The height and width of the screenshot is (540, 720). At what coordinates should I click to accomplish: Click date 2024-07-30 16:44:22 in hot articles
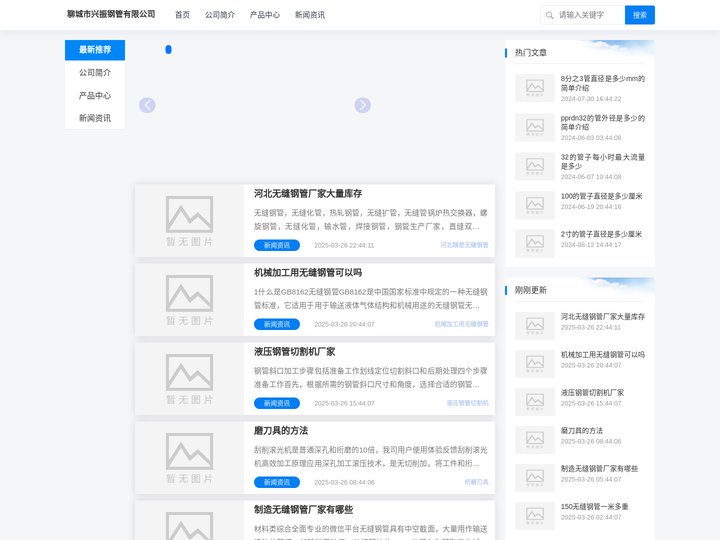pyautogui.click(x=591, y=99)
